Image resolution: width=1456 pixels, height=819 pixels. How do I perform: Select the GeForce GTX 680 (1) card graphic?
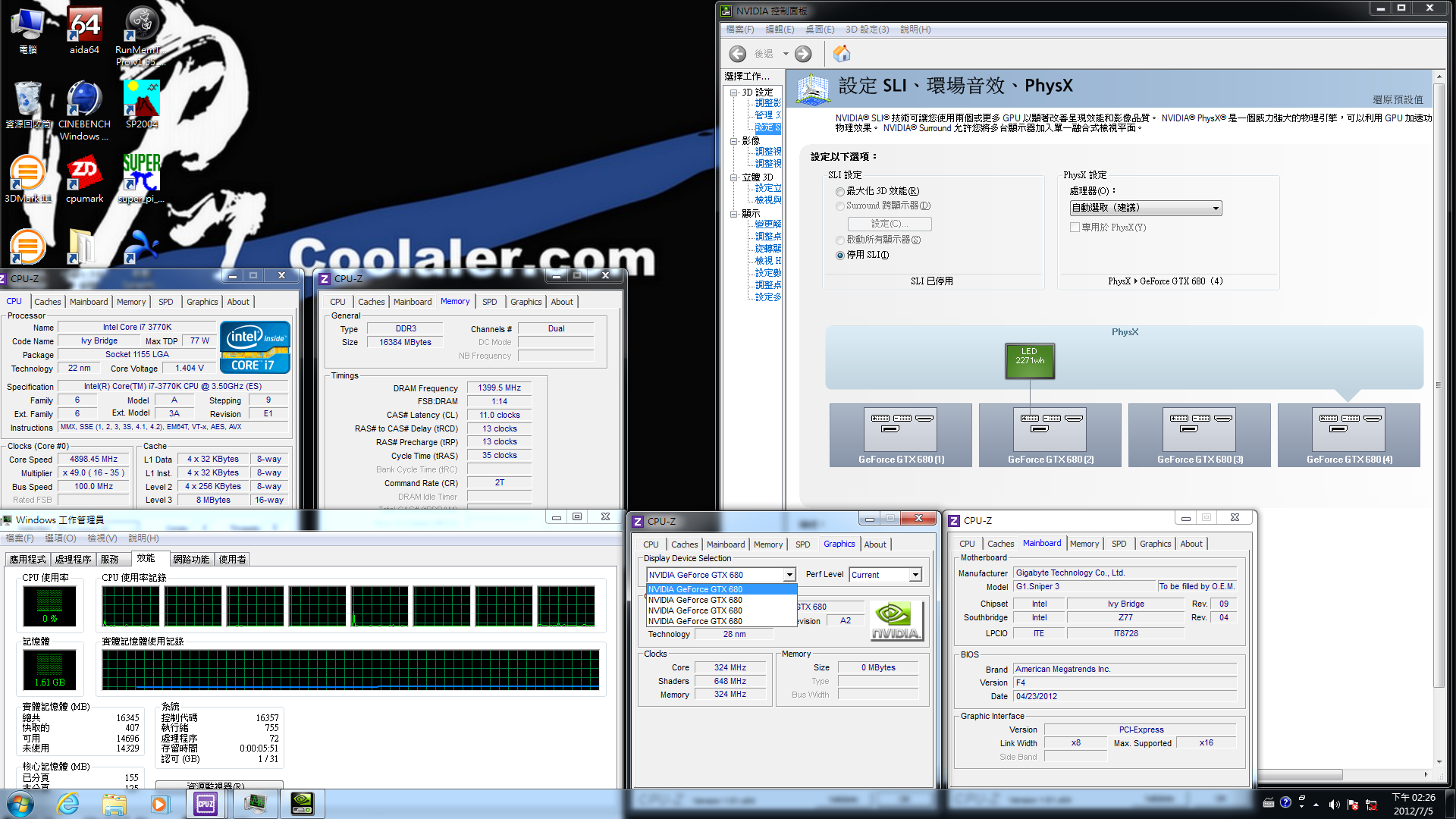[x=901, y=435]
